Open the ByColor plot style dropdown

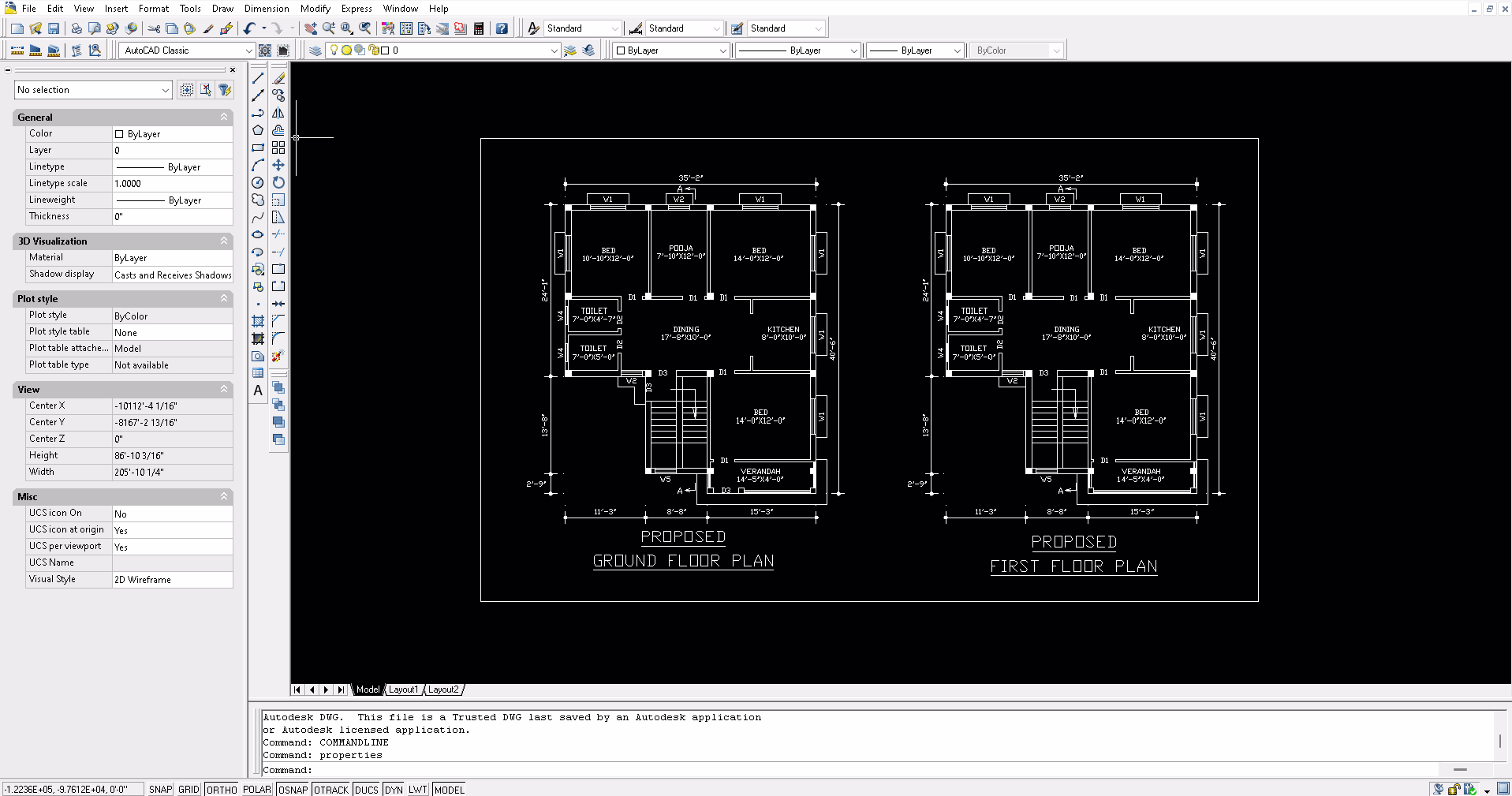point(1056,50)
